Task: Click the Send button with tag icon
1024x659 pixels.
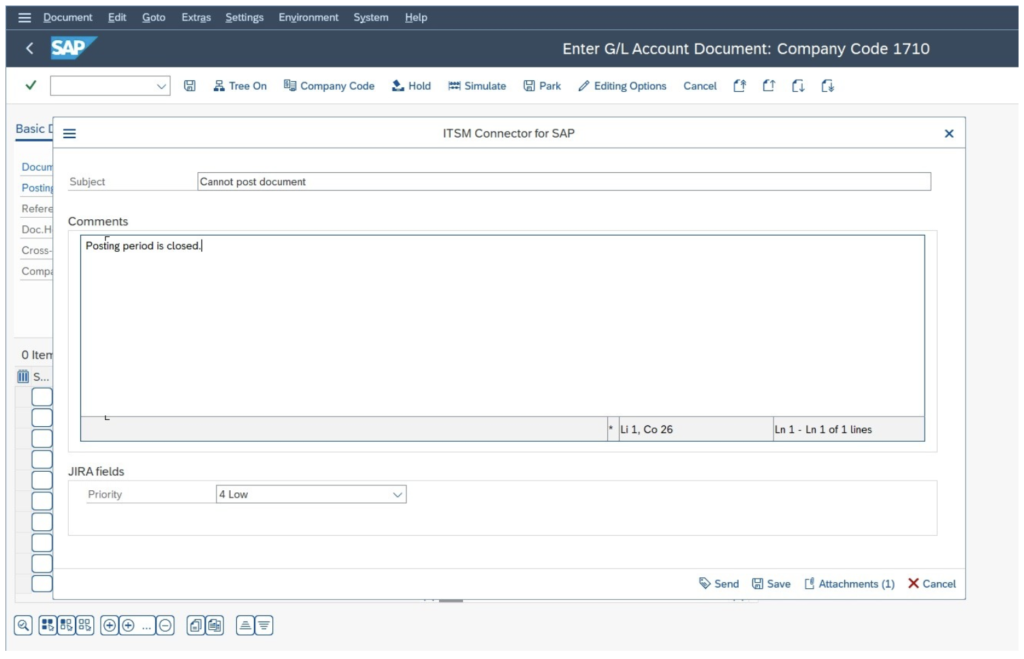Action: pos(718,583)
